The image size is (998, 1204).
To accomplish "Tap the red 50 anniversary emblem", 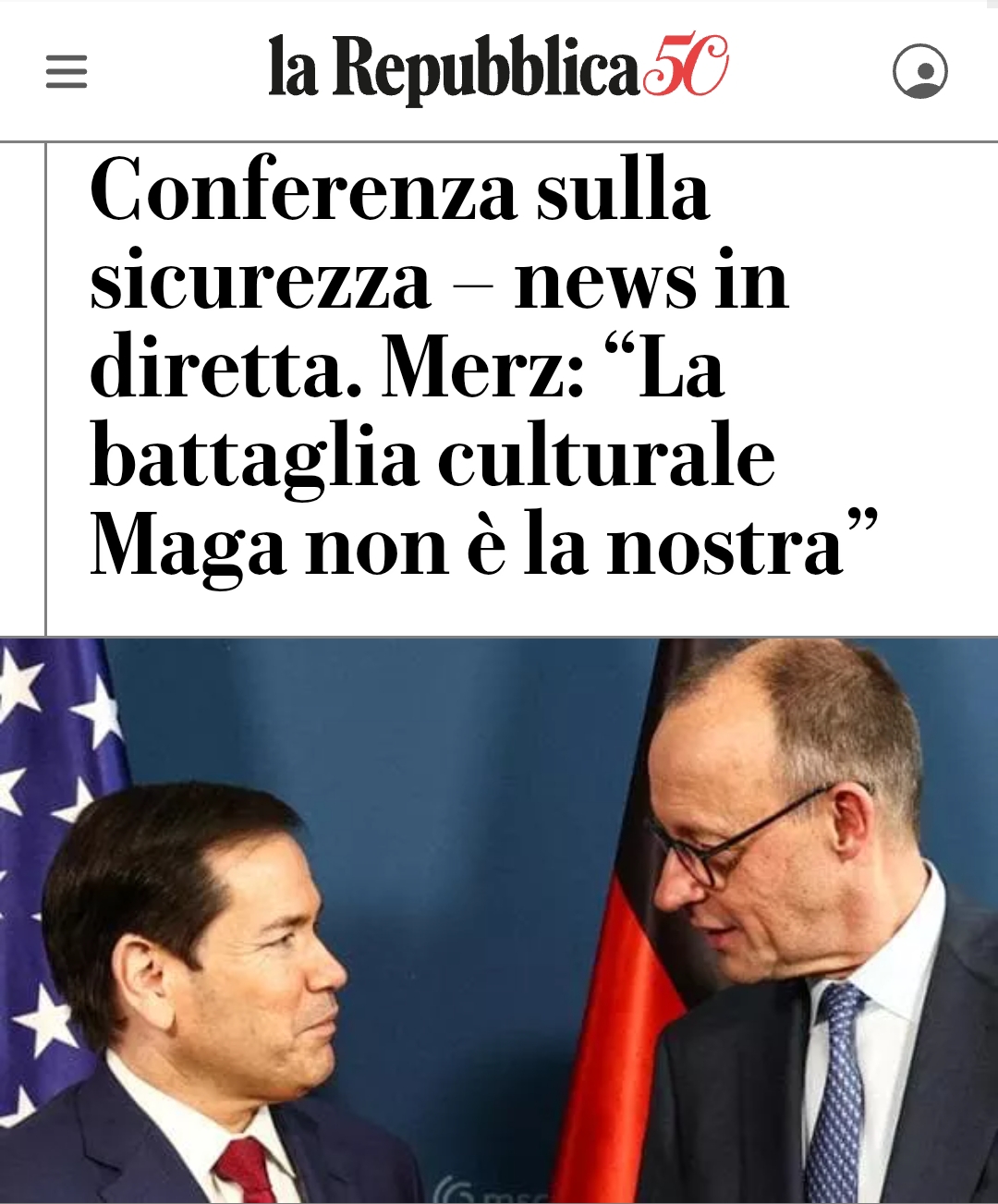I will coord(686,65).
